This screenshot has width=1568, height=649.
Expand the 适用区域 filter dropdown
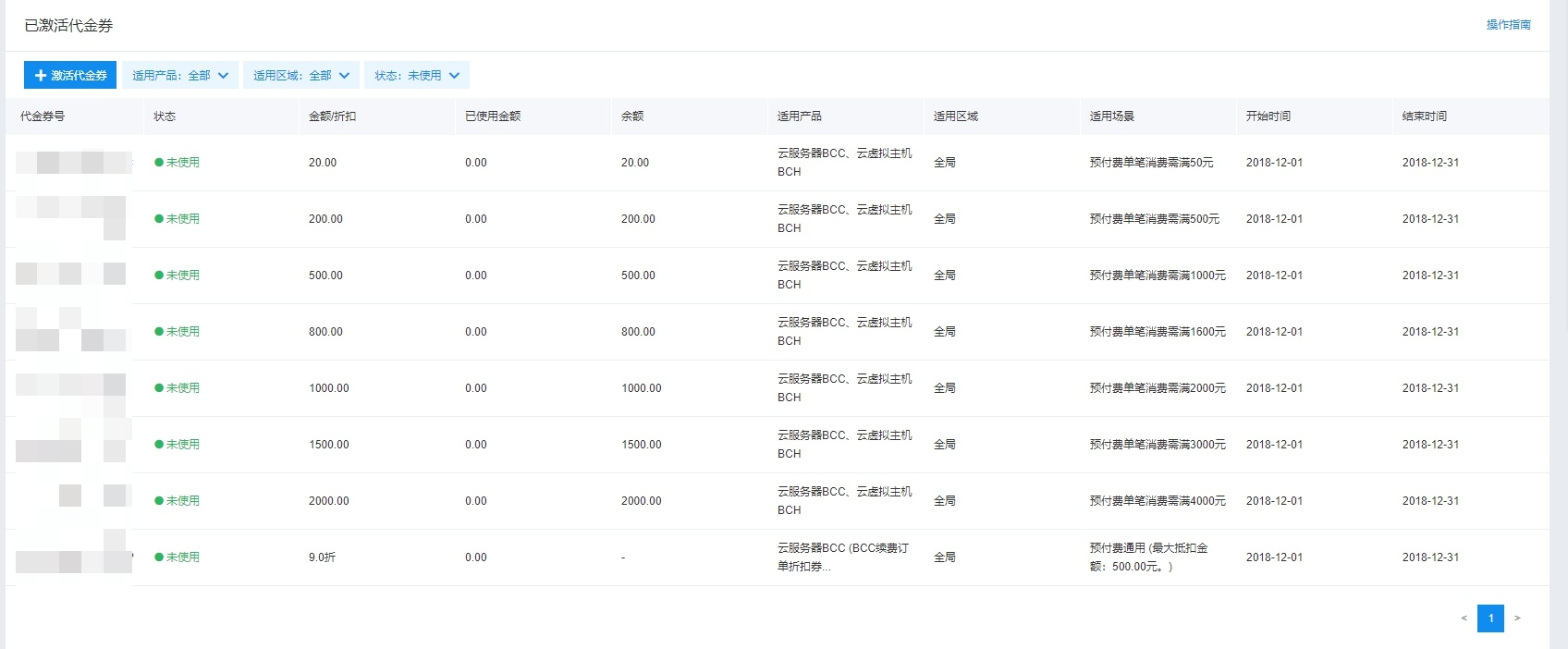click(300, 76)
